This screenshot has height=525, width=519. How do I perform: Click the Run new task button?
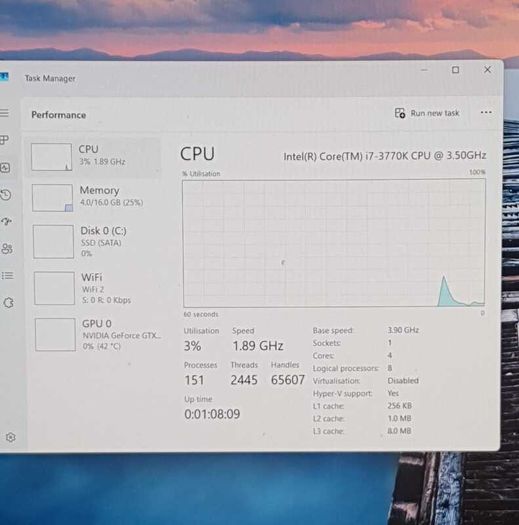[x=427, y=113]
